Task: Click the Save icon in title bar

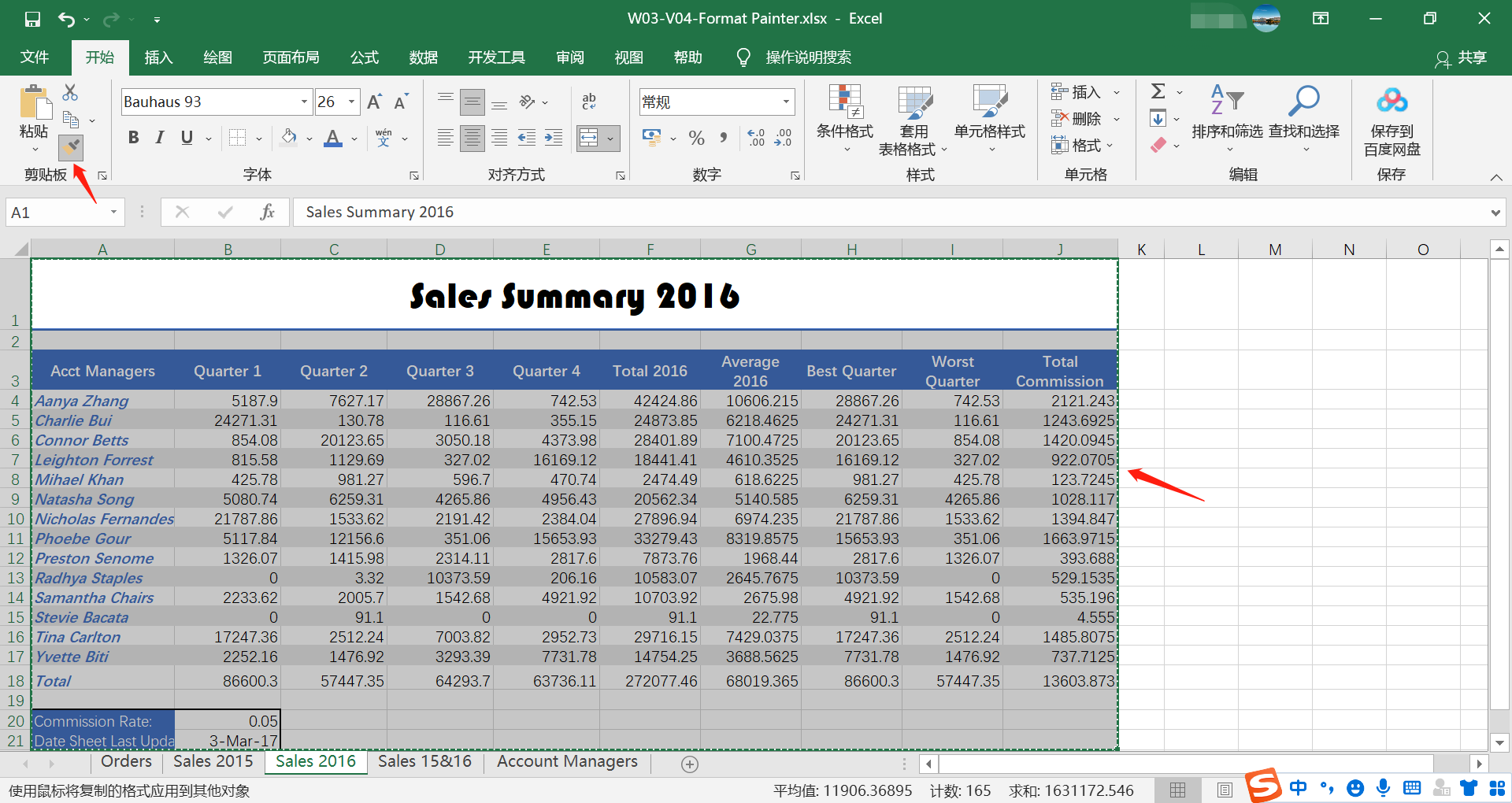Action: tap(32, 19)
